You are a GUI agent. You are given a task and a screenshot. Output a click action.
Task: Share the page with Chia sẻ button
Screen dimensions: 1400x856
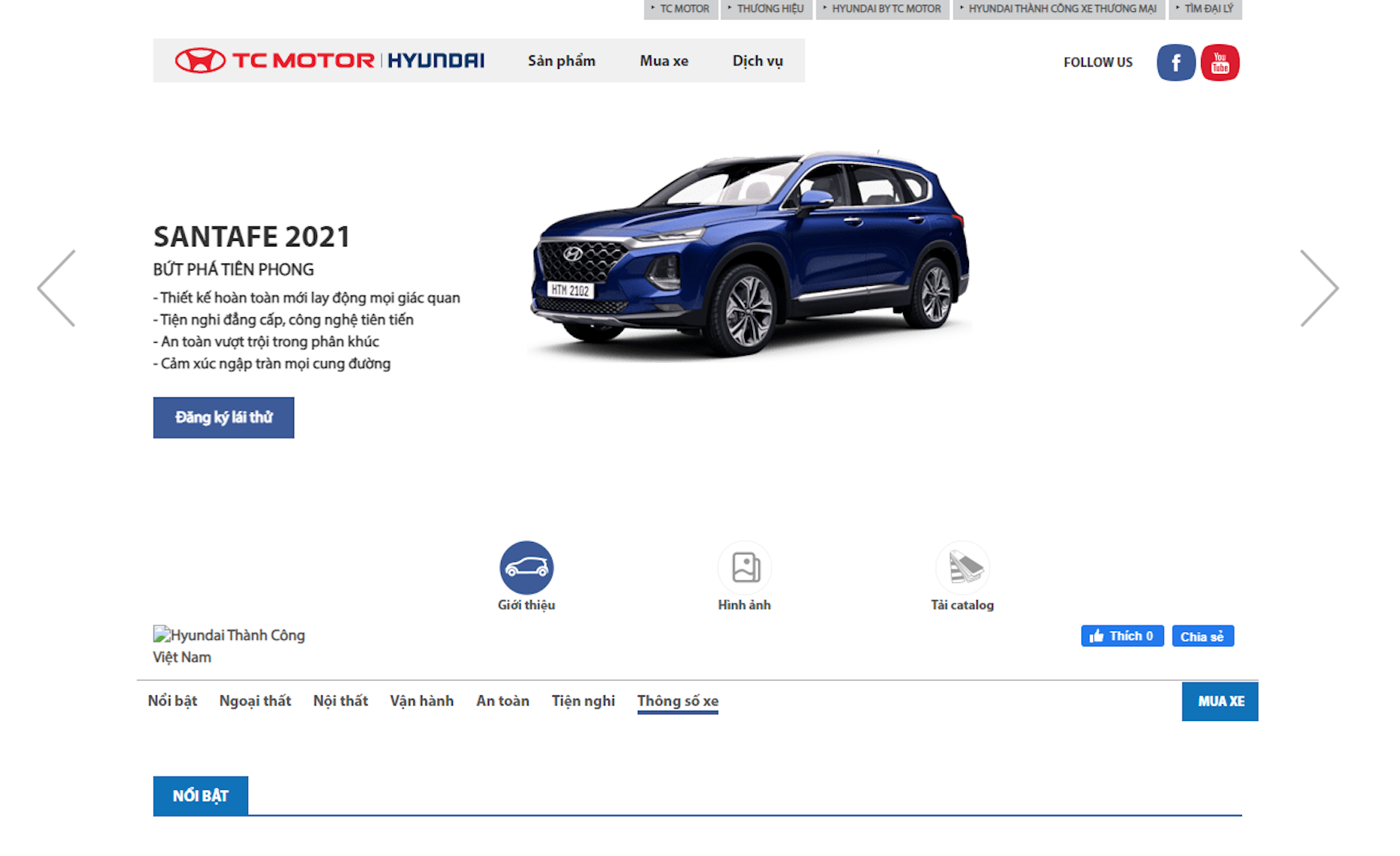pos(1203,636)
